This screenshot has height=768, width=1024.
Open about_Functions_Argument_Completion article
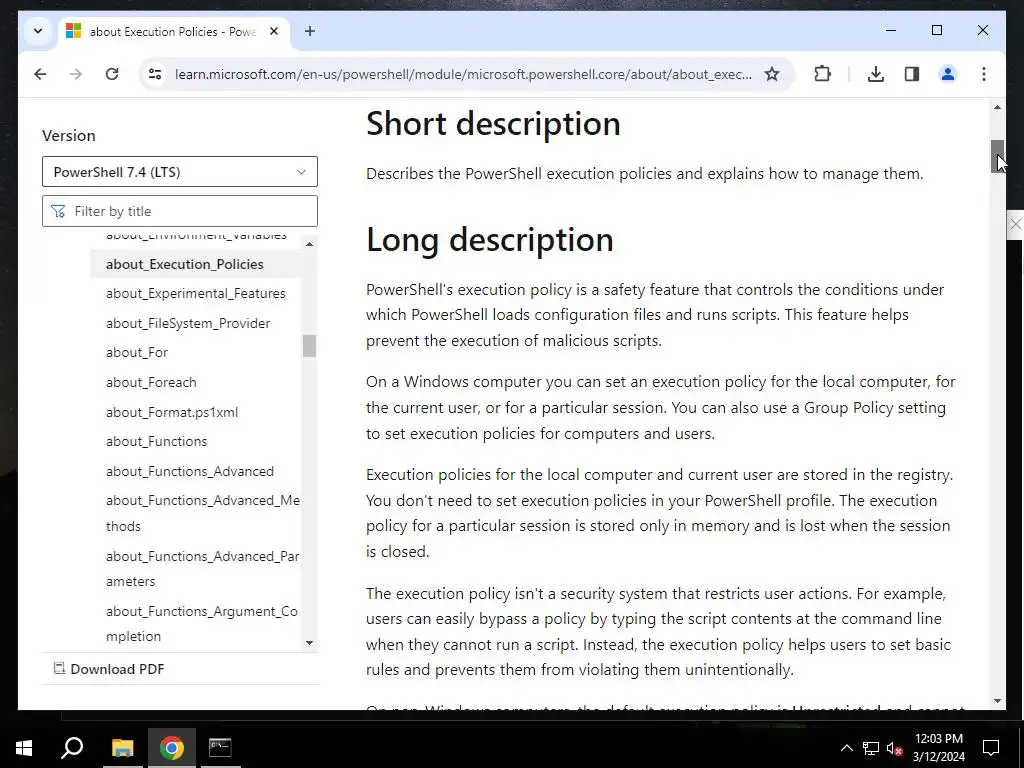202,624
